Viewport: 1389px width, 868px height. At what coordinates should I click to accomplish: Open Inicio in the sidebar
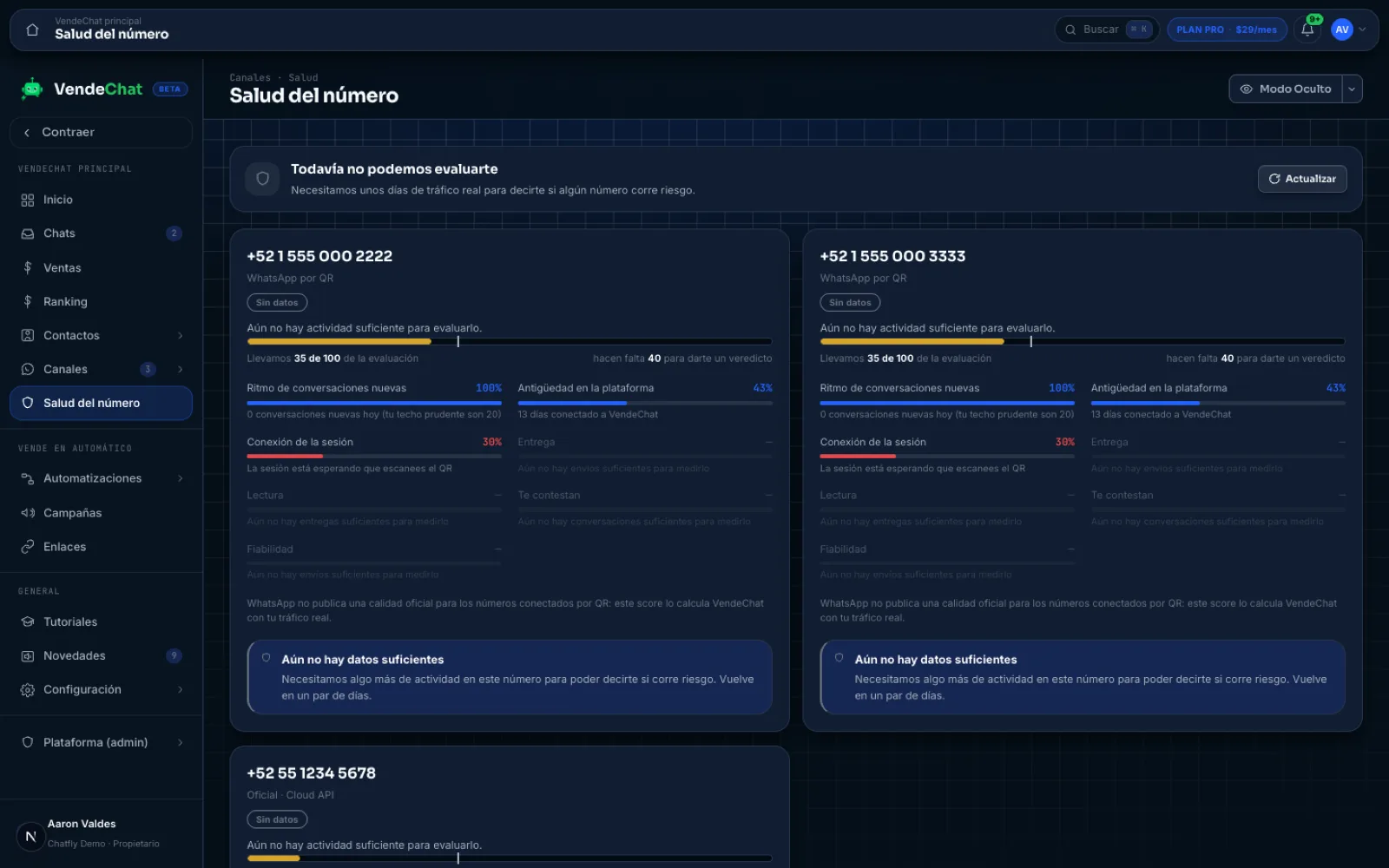[101, 200]
